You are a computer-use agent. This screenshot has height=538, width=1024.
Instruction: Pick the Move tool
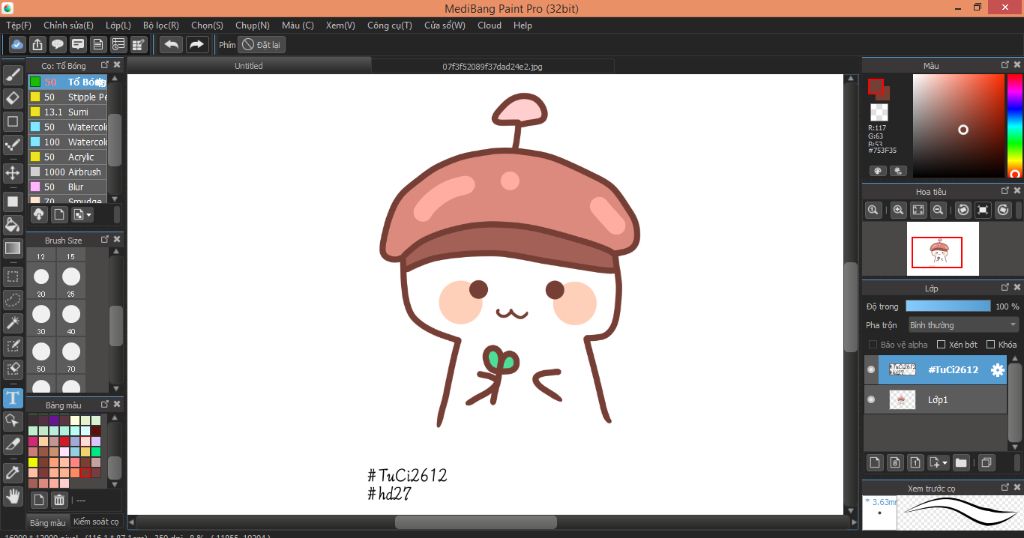[12, 173]
